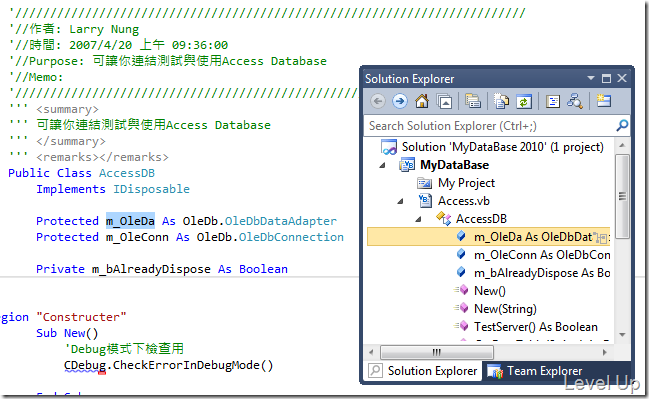Click the View Code toolbar icon
The height and width of the screenshot is (399, 649).
[553, 101]
